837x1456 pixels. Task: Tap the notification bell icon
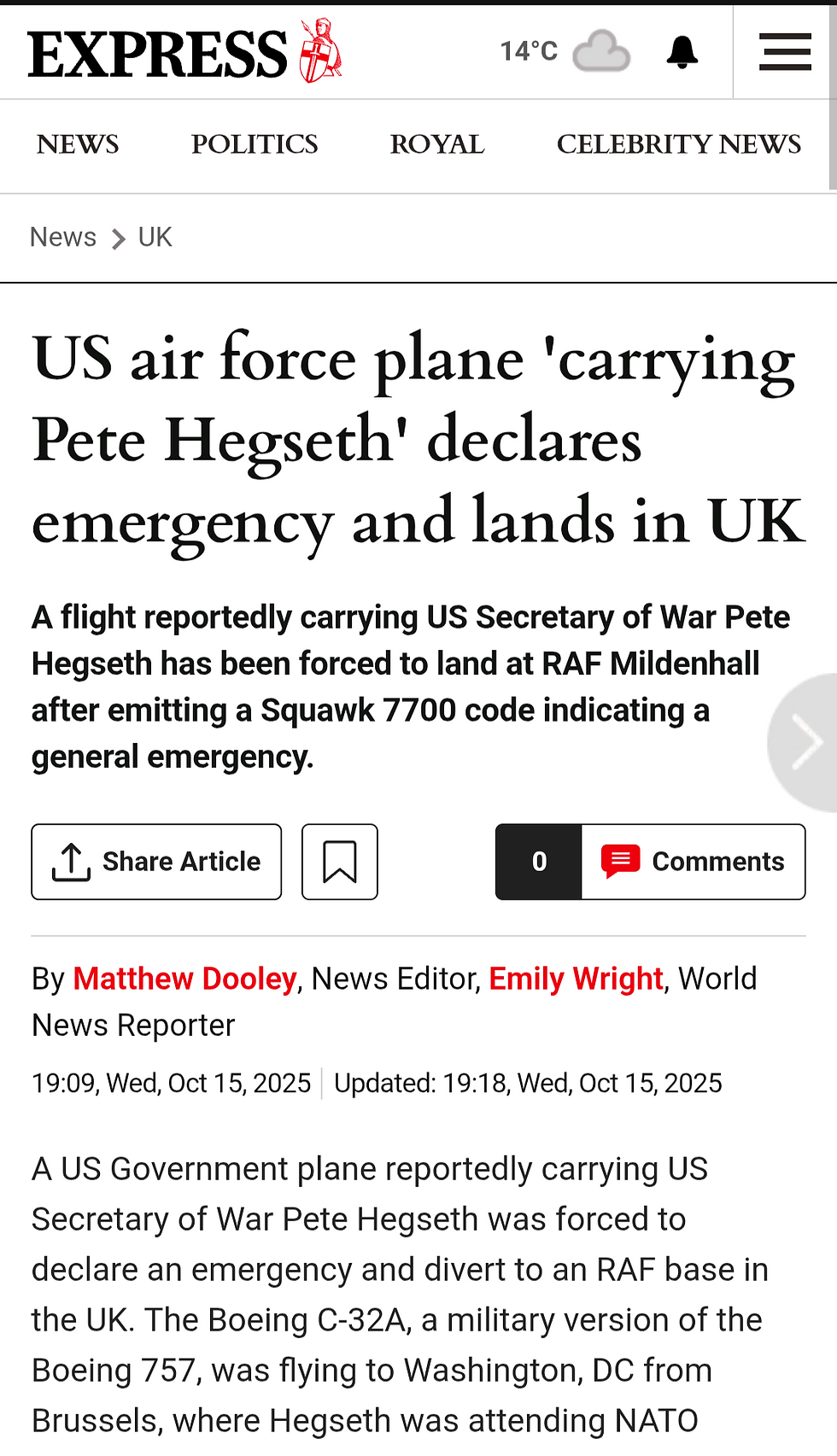(x=682, y=52)
